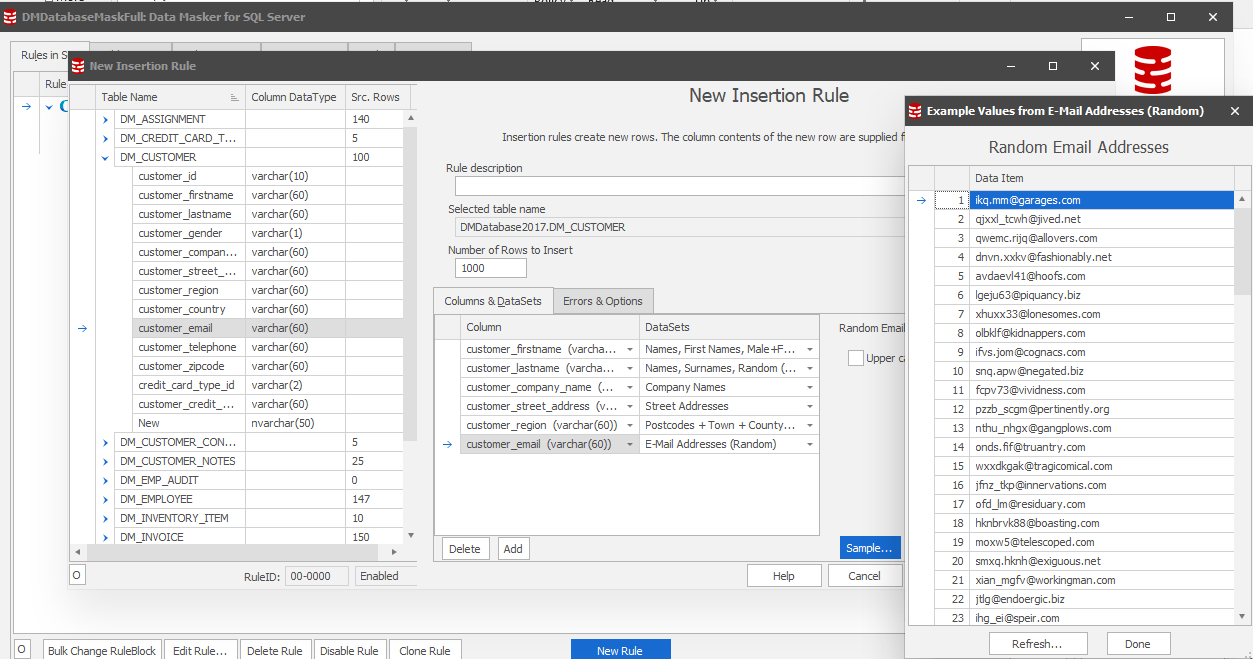Open the customer_firstname column dropdown
The height and width of the screenshot is (659, 1253).
point(630,349)
